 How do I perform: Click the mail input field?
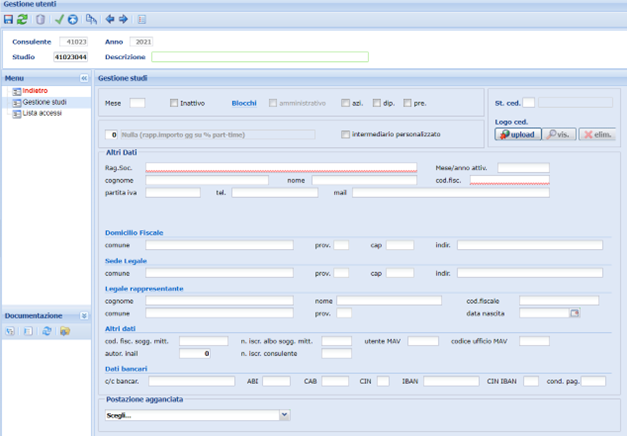click(451, 193)
